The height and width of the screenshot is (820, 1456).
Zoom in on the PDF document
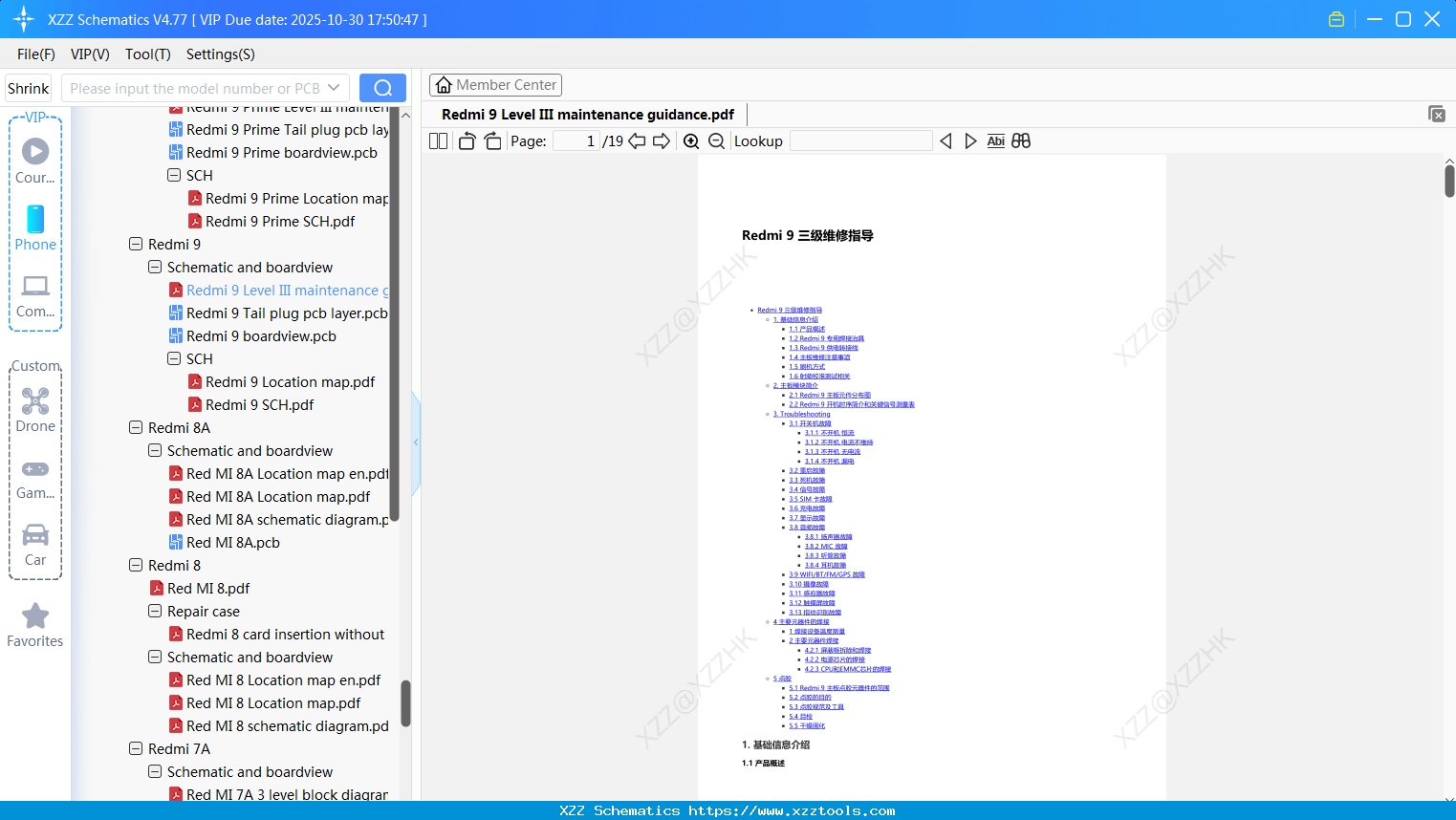[691, 141]
